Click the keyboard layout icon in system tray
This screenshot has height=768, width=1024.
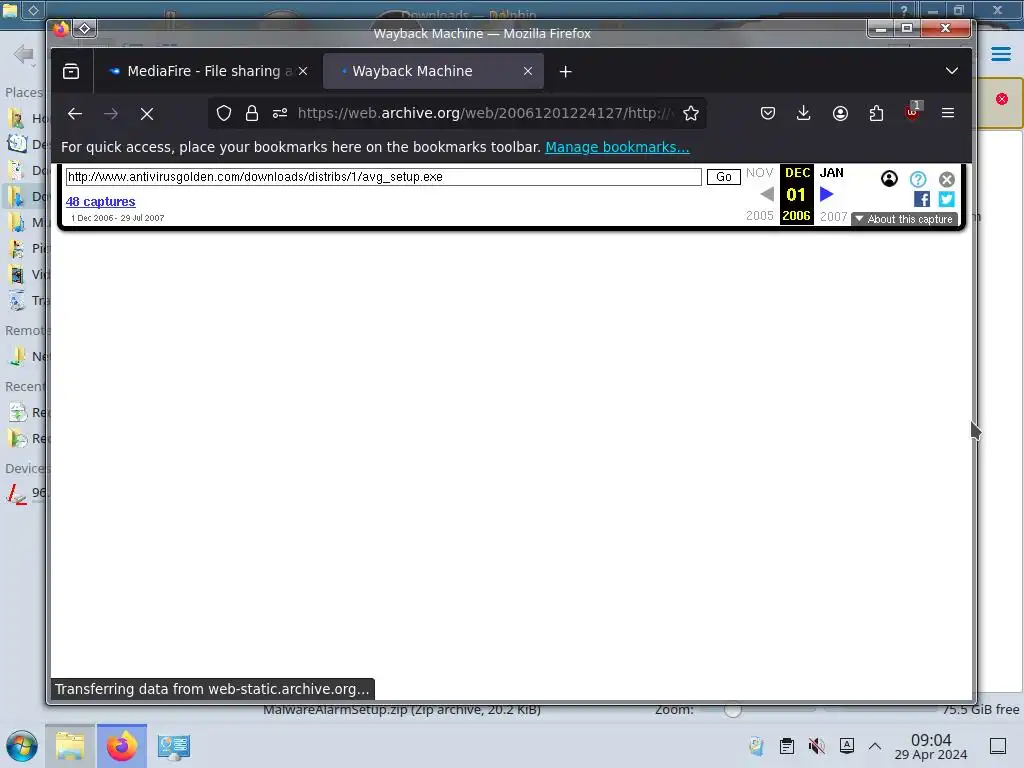point(846,746)
